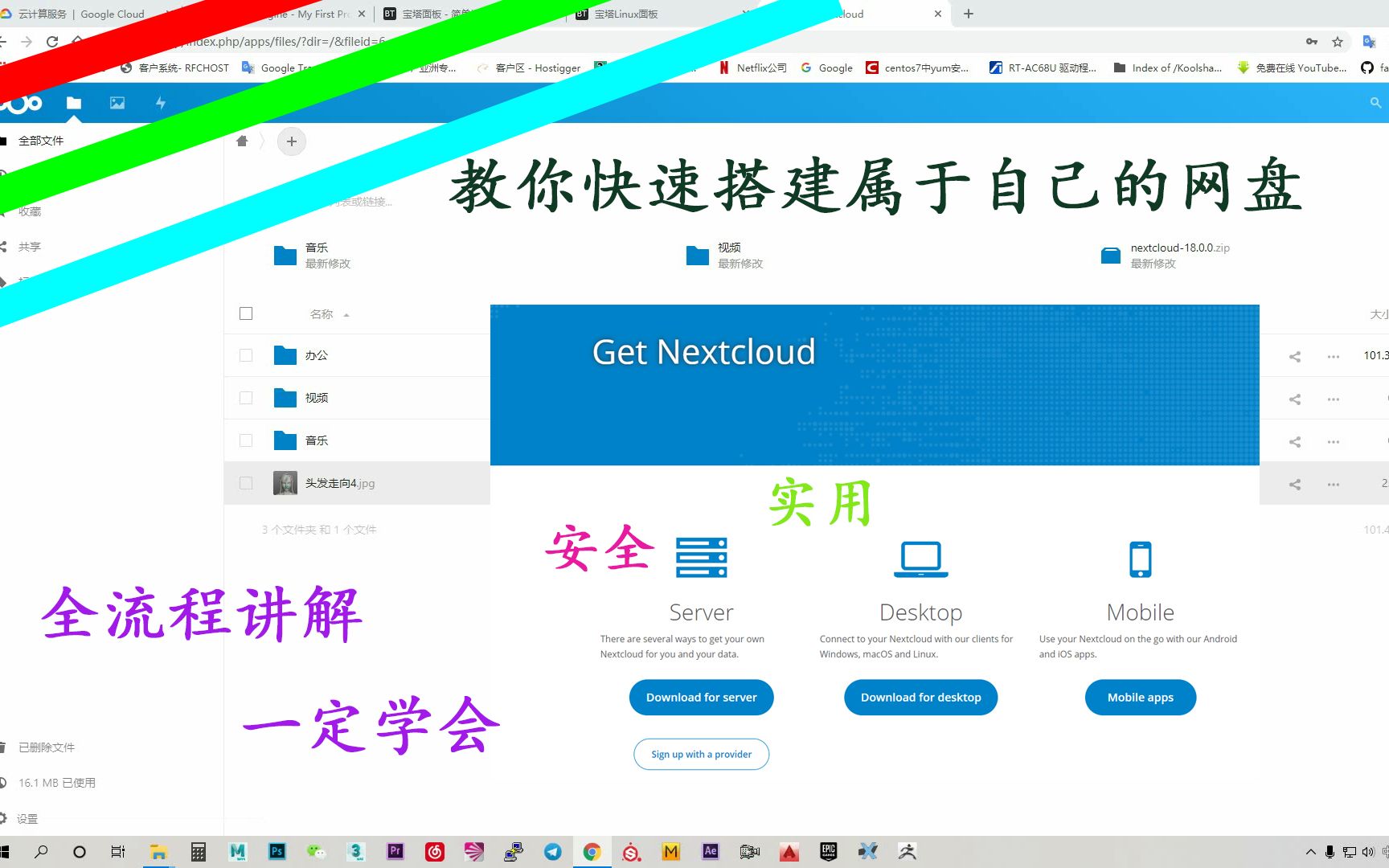Select 收藏 favorites in the sidebar

tap(30, 211)
